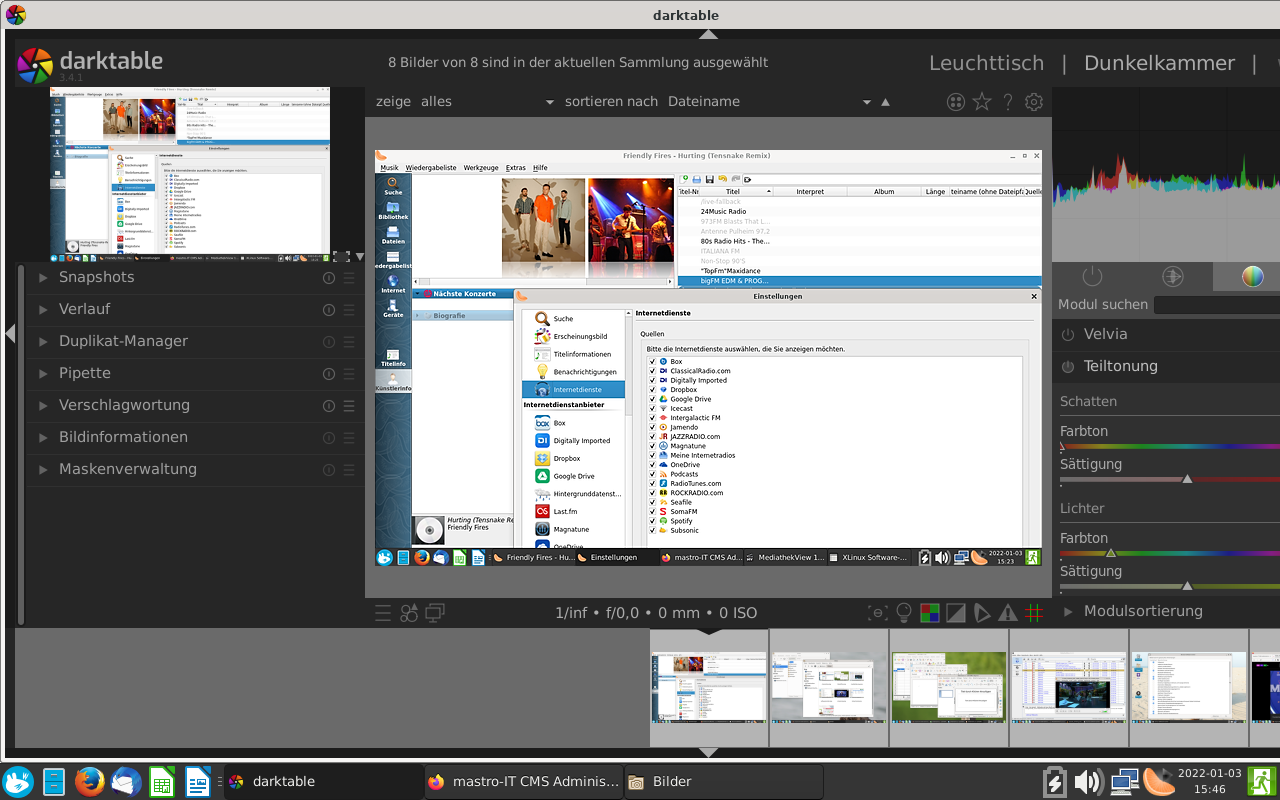The image size is (1280, 800).
Task: Reverse sort order with the triangle arrow
Action: pos(884,102)
